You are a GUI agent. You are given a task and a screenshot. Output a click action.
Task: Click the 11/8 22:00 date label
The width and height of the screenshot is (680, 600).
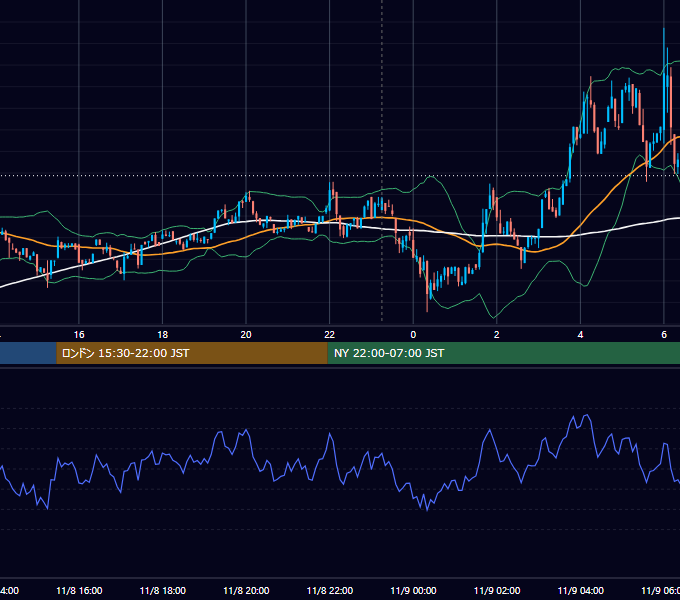click(330, 590)
